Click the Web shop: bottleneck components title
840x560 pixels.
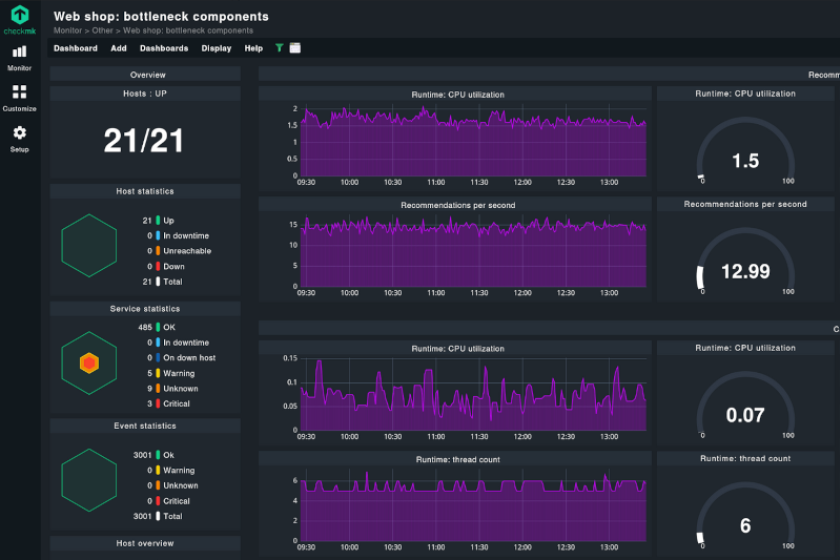(161, 17)
